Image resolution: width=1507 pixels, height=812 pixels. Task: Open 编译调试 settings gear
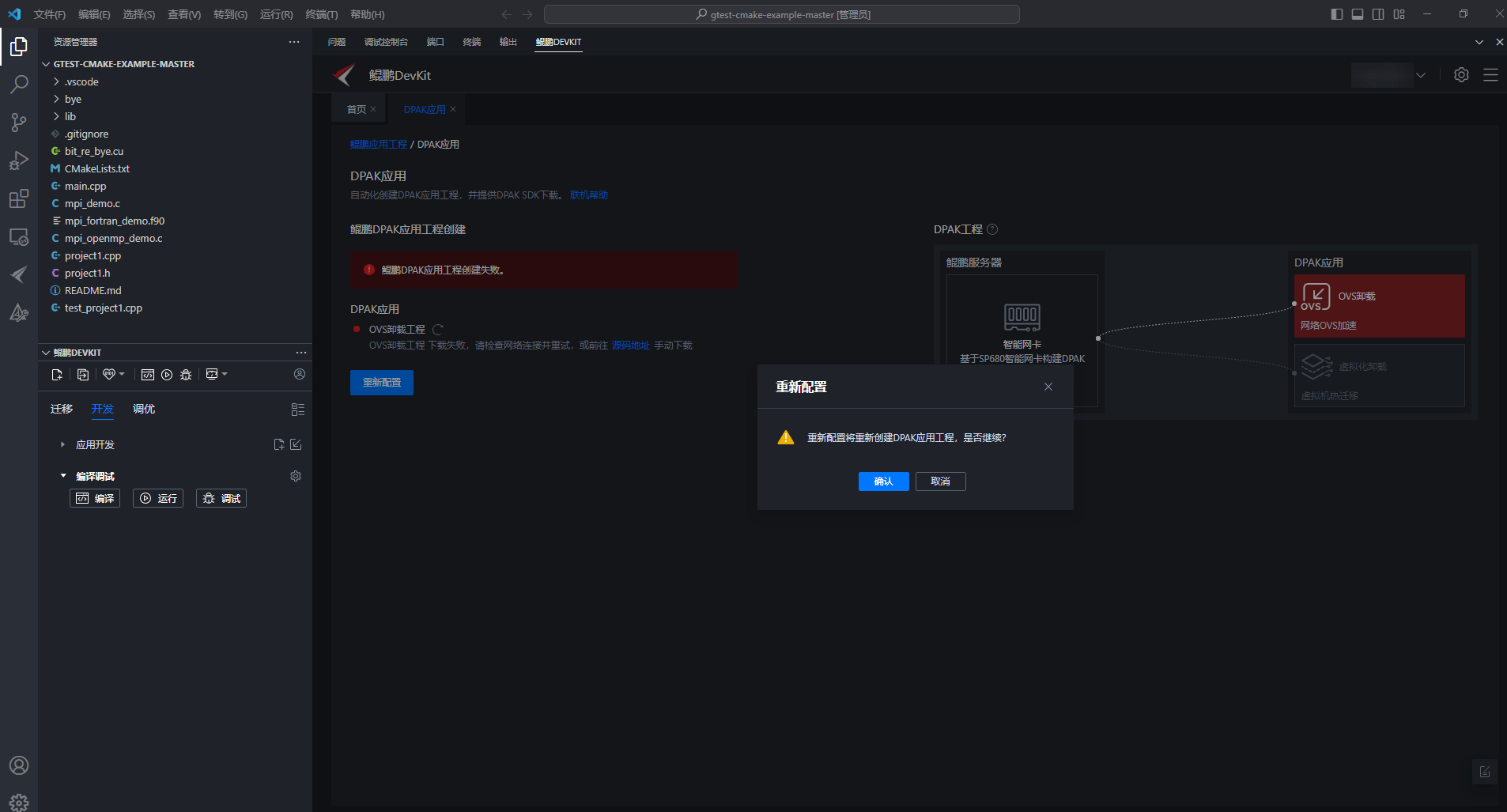point(296,476)
